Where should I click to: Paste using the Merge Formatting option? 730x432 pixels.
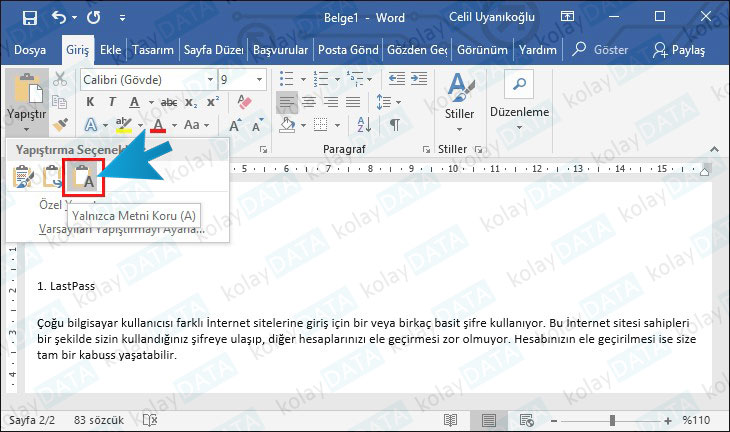51,177
